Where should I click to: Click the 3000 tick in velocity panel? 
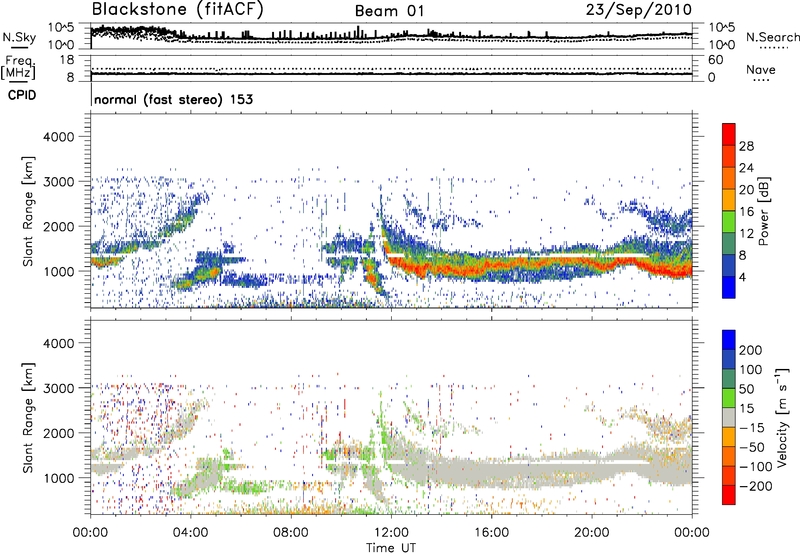(58, 388)
